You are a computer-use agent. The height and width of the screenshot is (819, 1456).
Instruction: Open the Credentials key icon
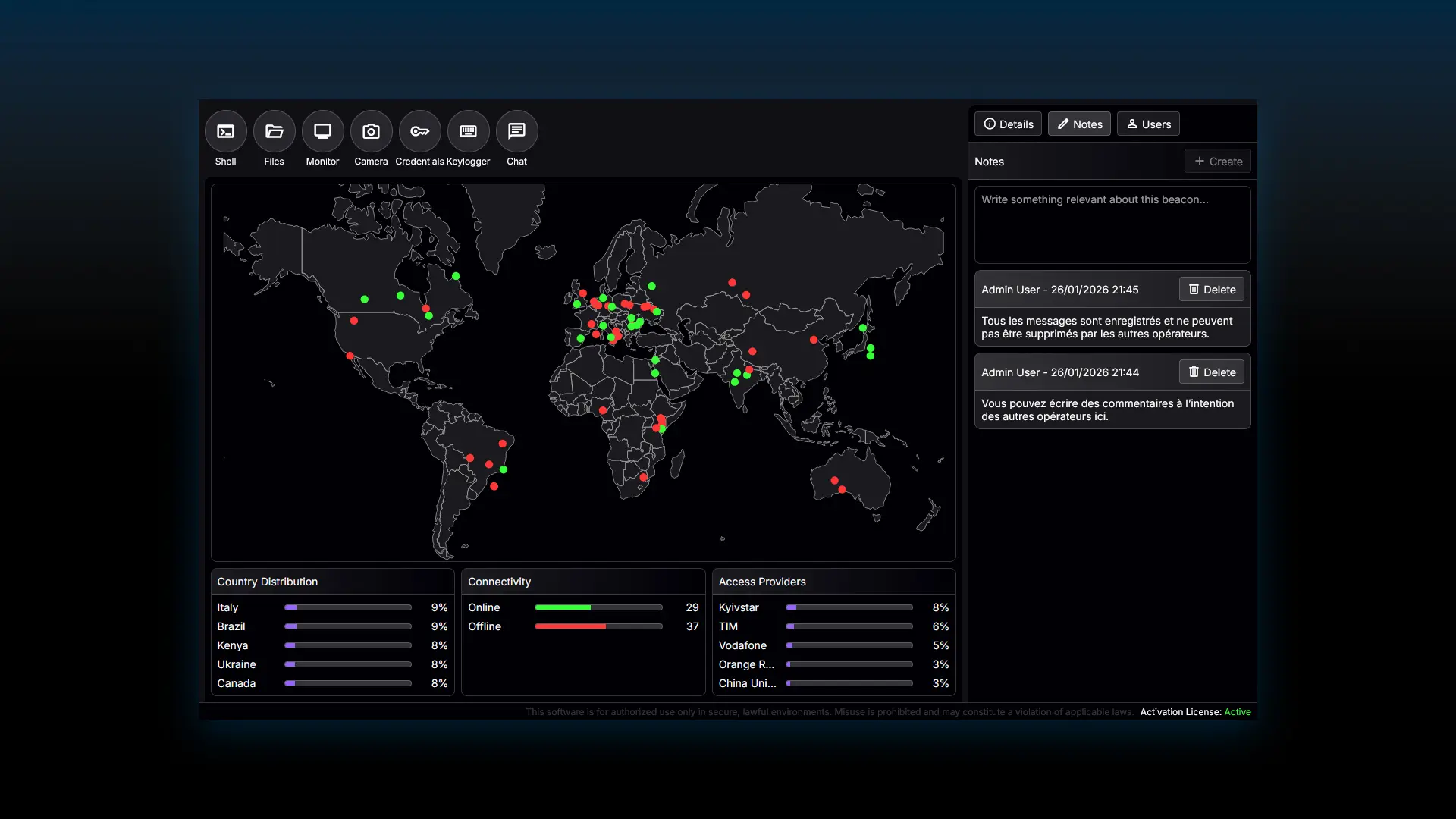[419, 132]
